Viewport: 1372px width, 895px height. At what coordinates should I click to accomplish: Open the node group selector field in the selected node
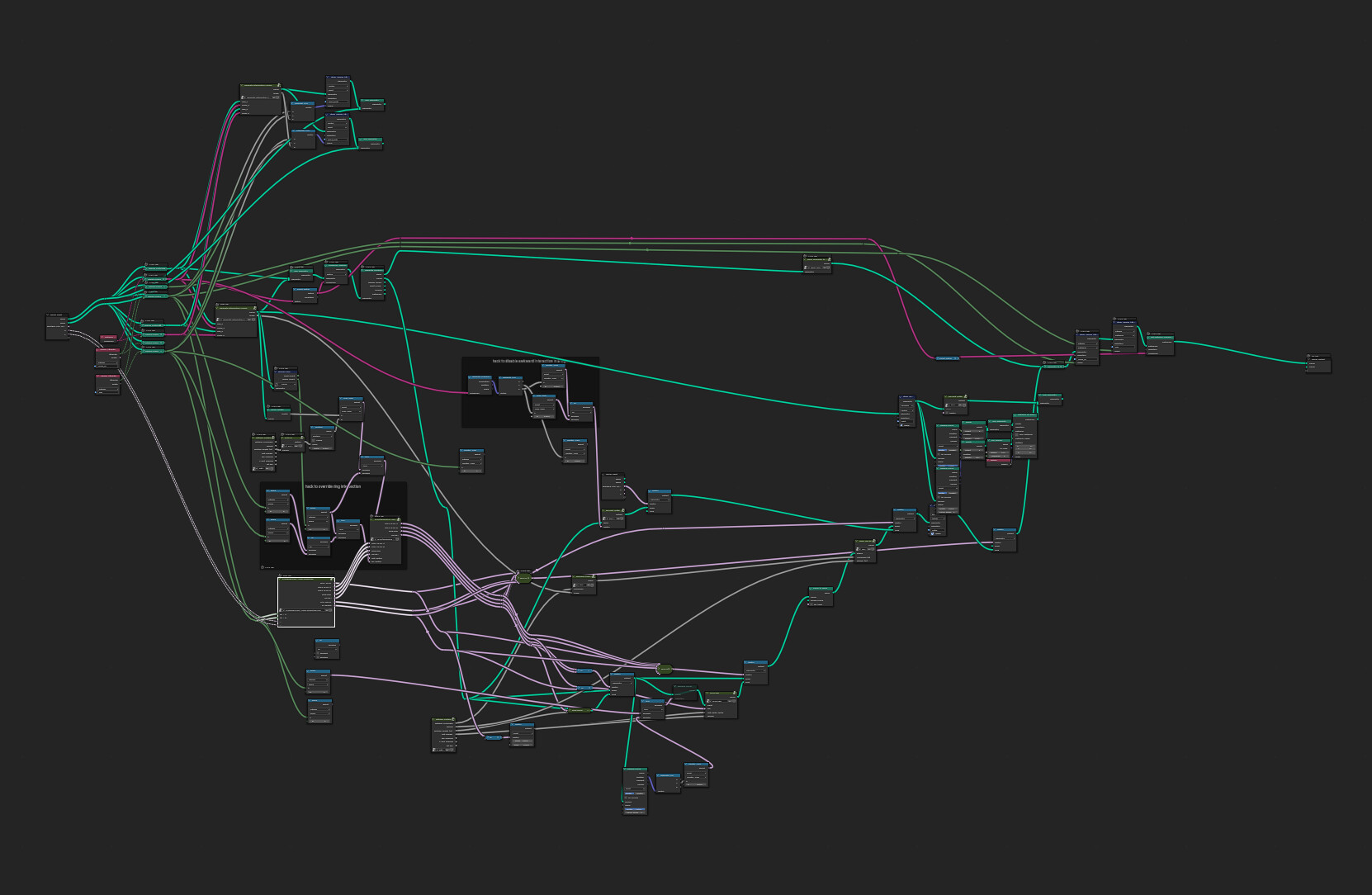point(306,610)
